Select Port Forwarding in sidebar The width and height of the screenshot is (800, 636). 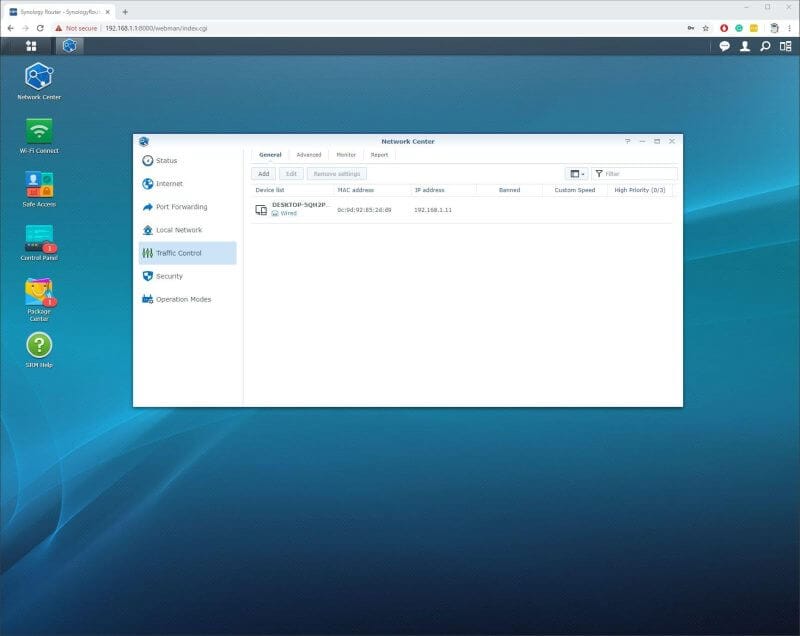(x=181, y=207)
